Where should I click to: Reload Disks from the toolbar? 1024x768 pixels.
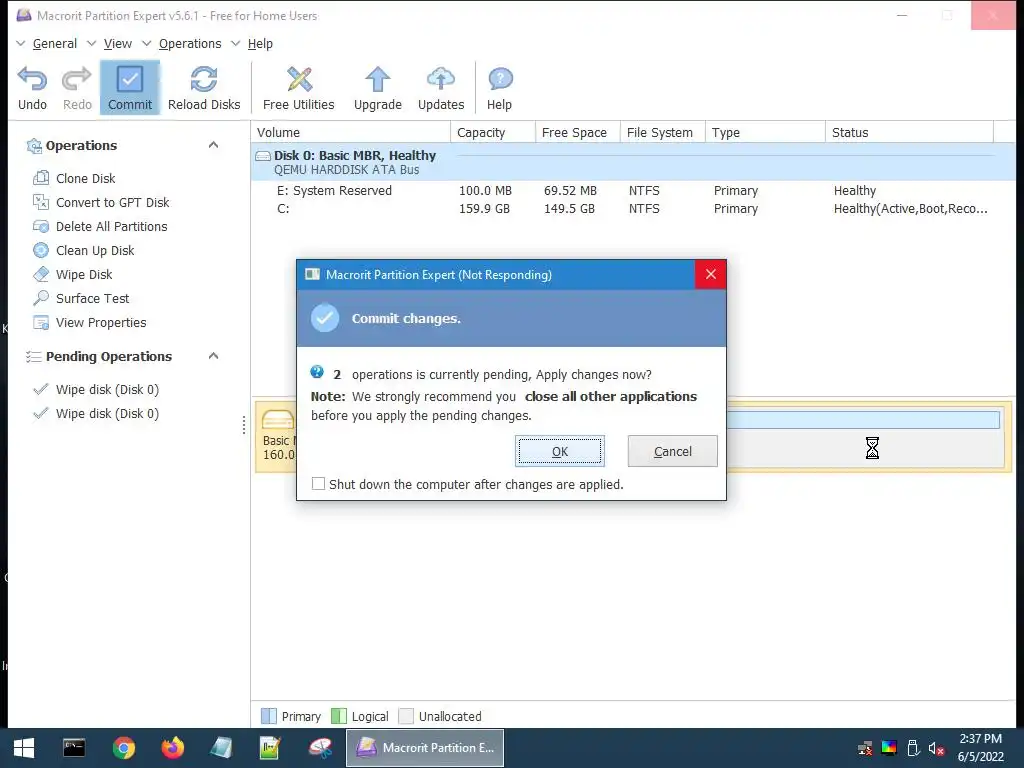pos(204,88)
